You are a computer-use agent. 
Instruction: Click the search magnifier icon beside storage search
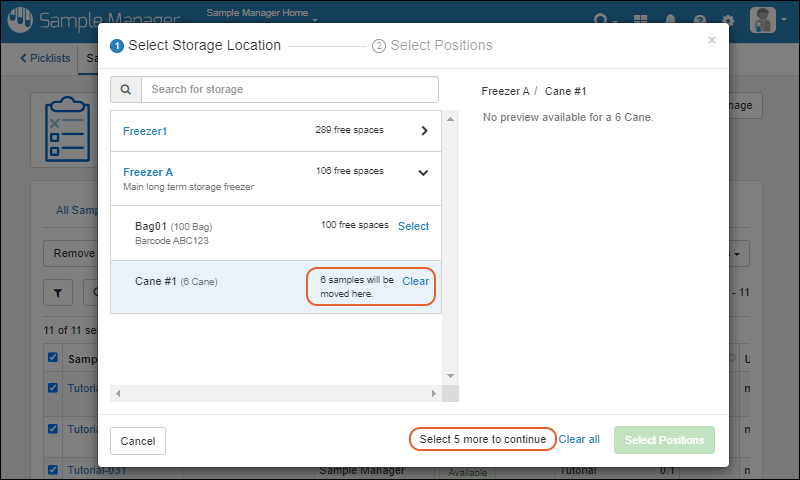pyautogui.click(x=126, y=89)
